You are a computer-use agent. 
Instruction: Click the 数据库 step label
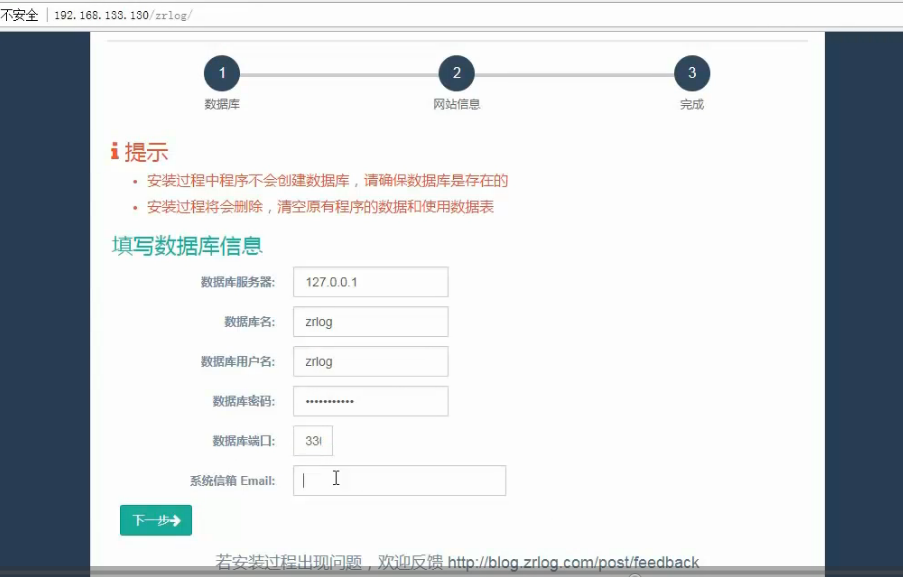point(222,104)
